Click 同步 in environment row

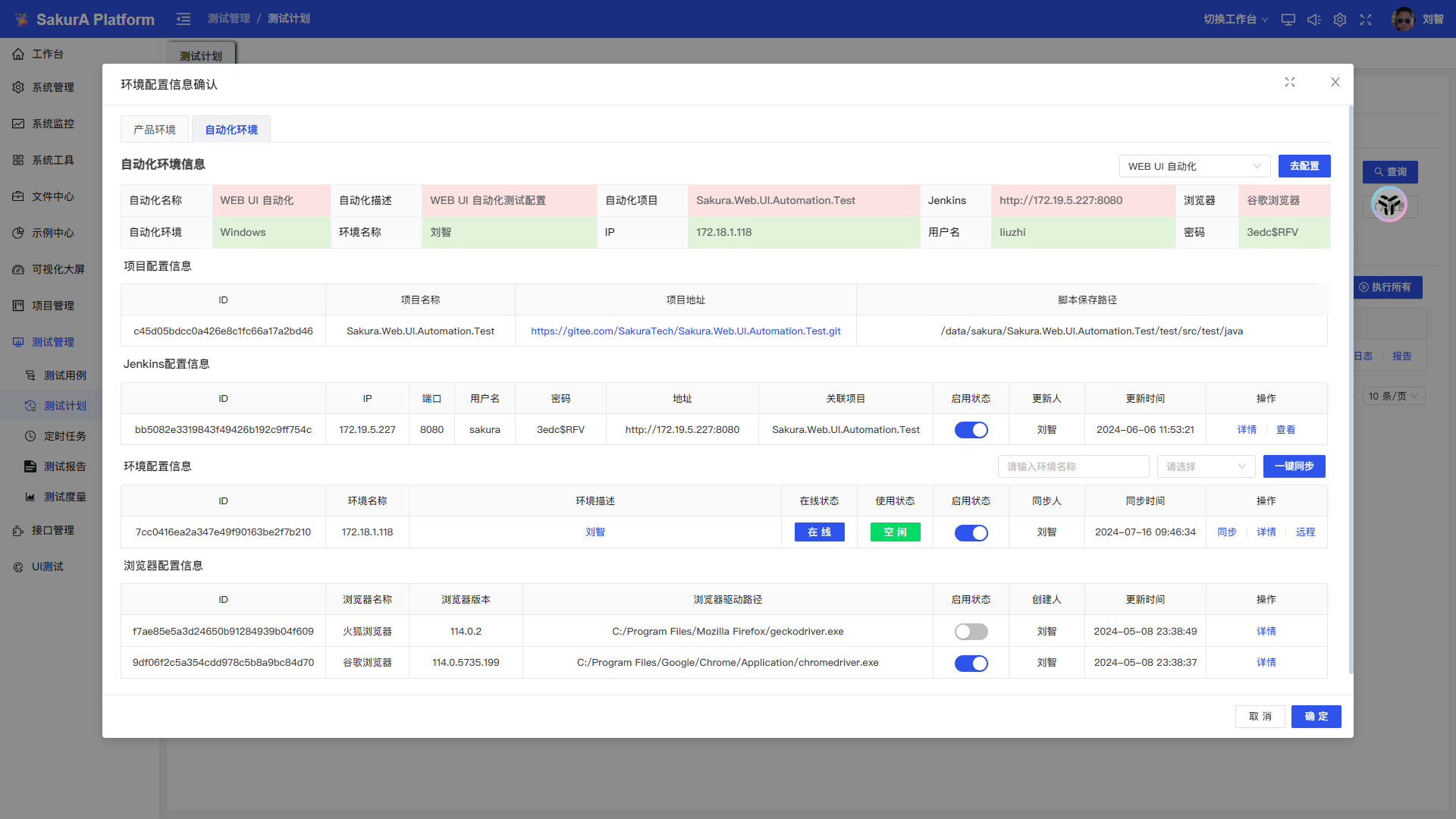(1227, 532)
